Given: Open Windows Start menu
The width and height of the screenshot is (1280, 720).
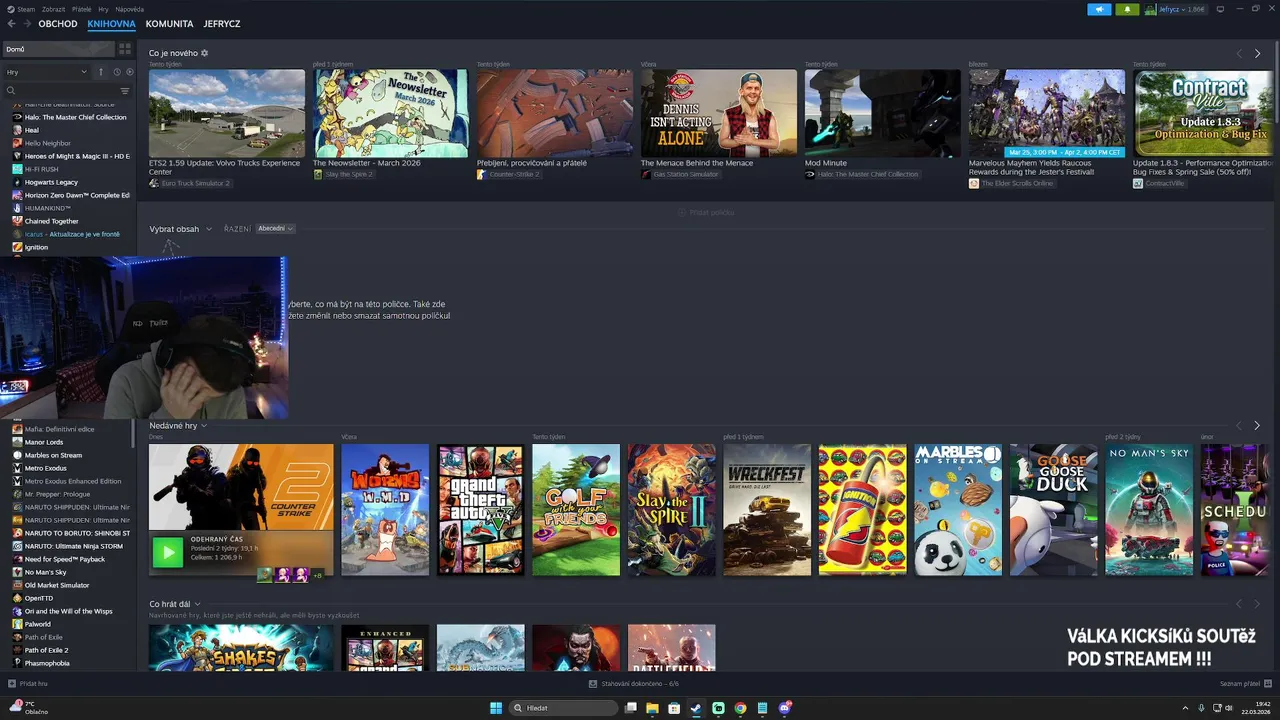Looking at the screenshot, I should coord(496,708).
